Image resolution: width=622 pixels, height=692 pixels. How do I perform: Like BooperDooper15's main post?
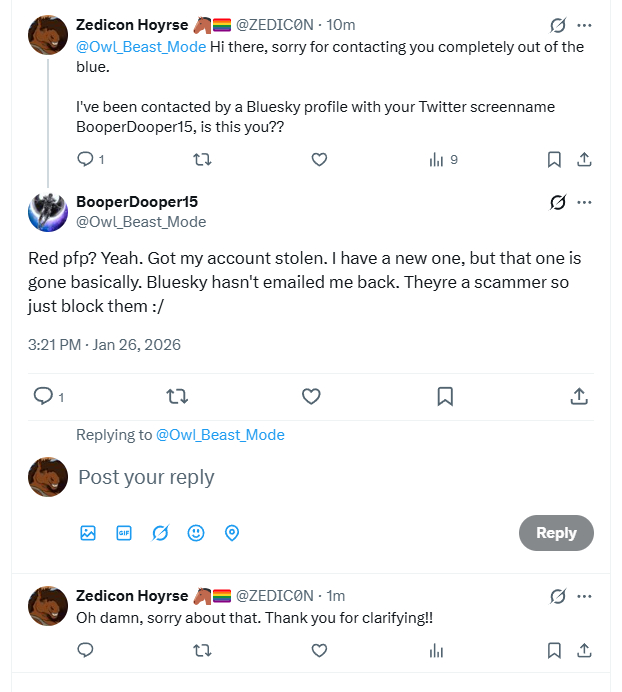(311, 397)
